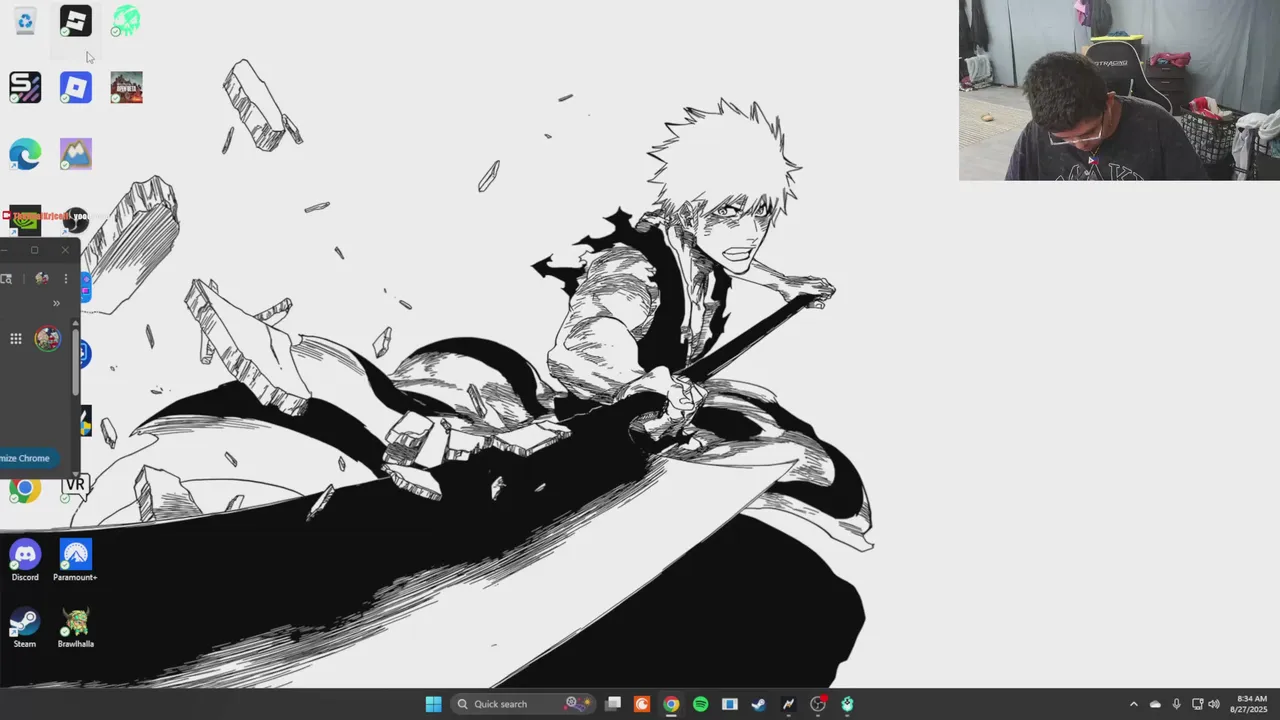Open the purple striped S app icon
This screenshot has width=1280, height=720.
25,87
